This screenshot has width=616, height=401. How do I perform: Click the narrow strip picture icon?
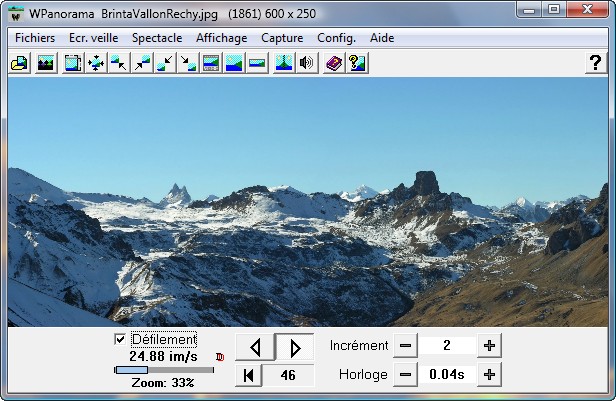257,63
